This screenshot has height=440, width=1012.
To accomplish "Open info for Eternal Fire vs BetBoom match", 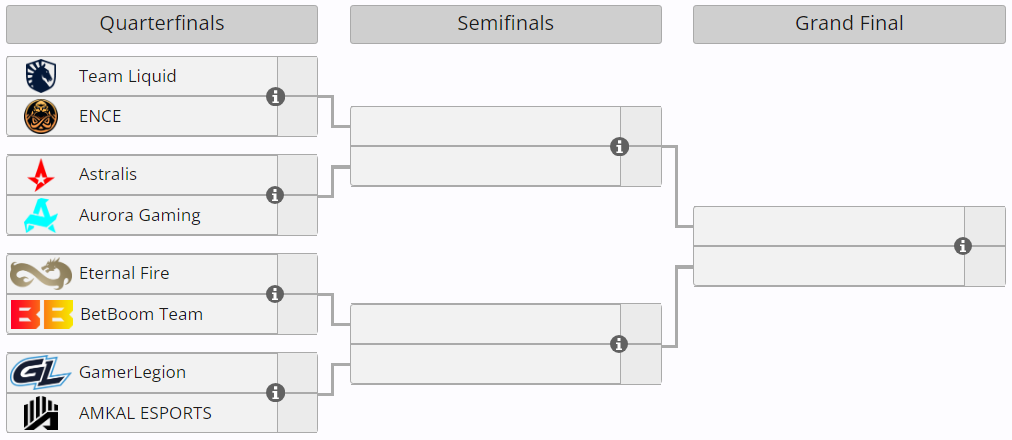I will (276, 294).
